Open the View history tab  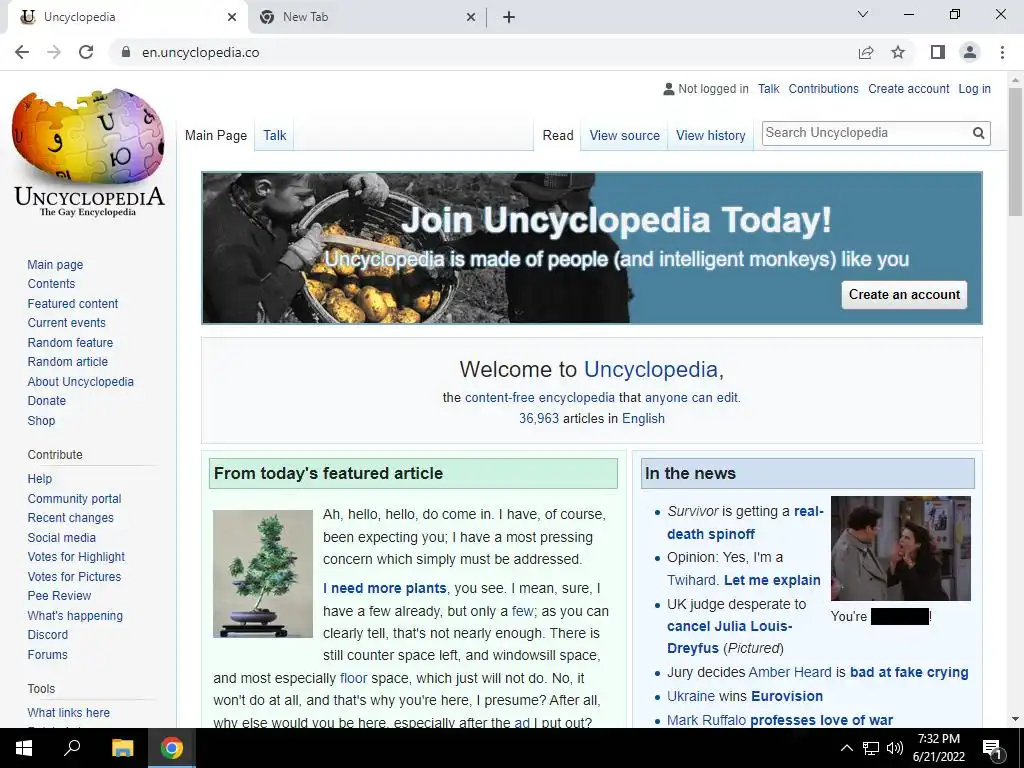[711, 136]
